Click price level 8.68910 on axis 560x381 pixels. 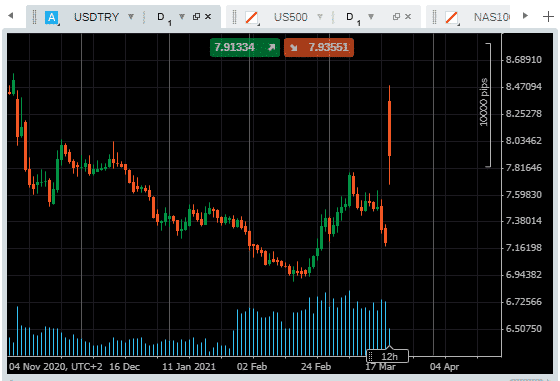click(x=524, y=60)
